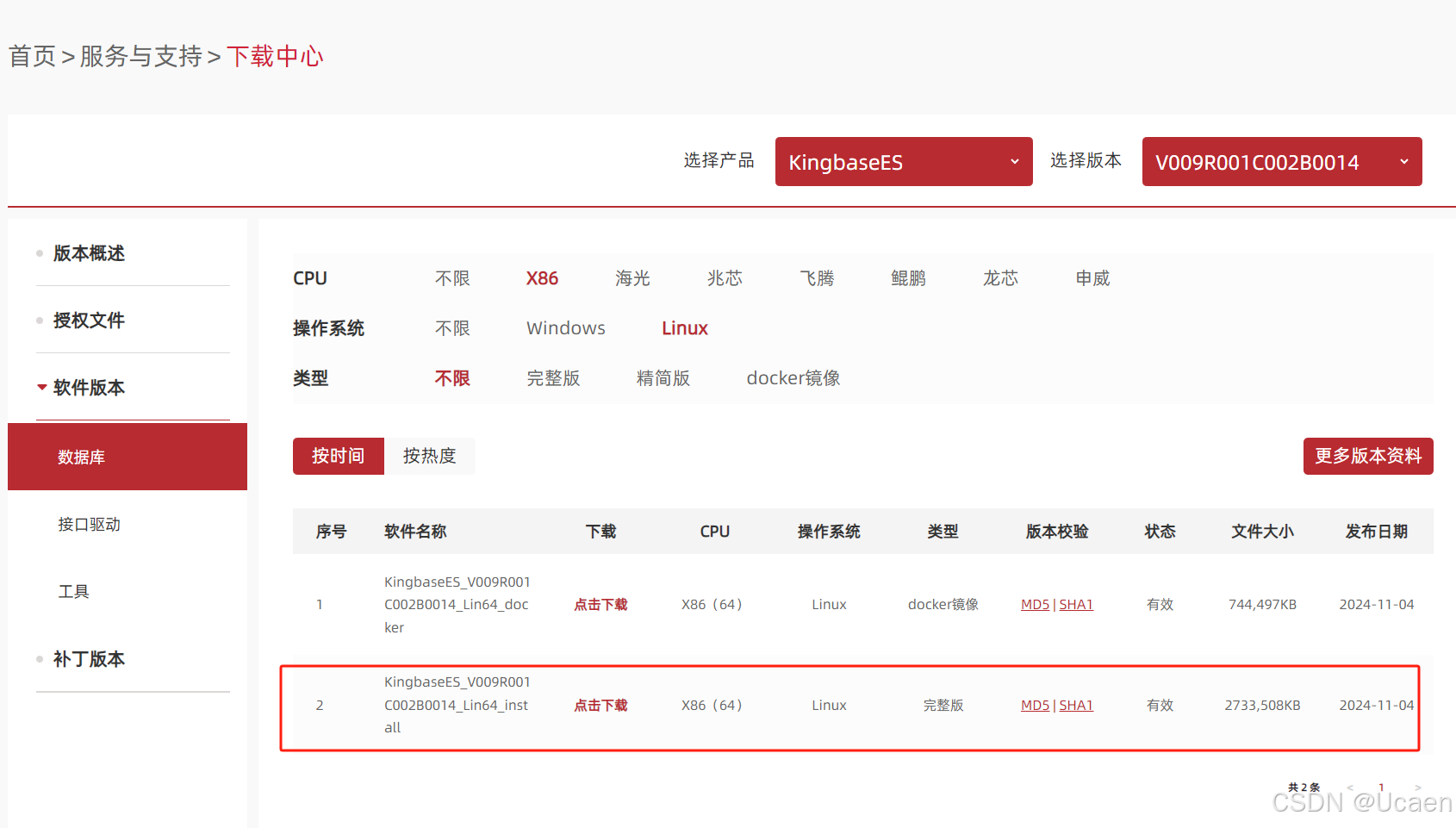
Task: Filter type by 精简版
Action: [x=663, y=378]
